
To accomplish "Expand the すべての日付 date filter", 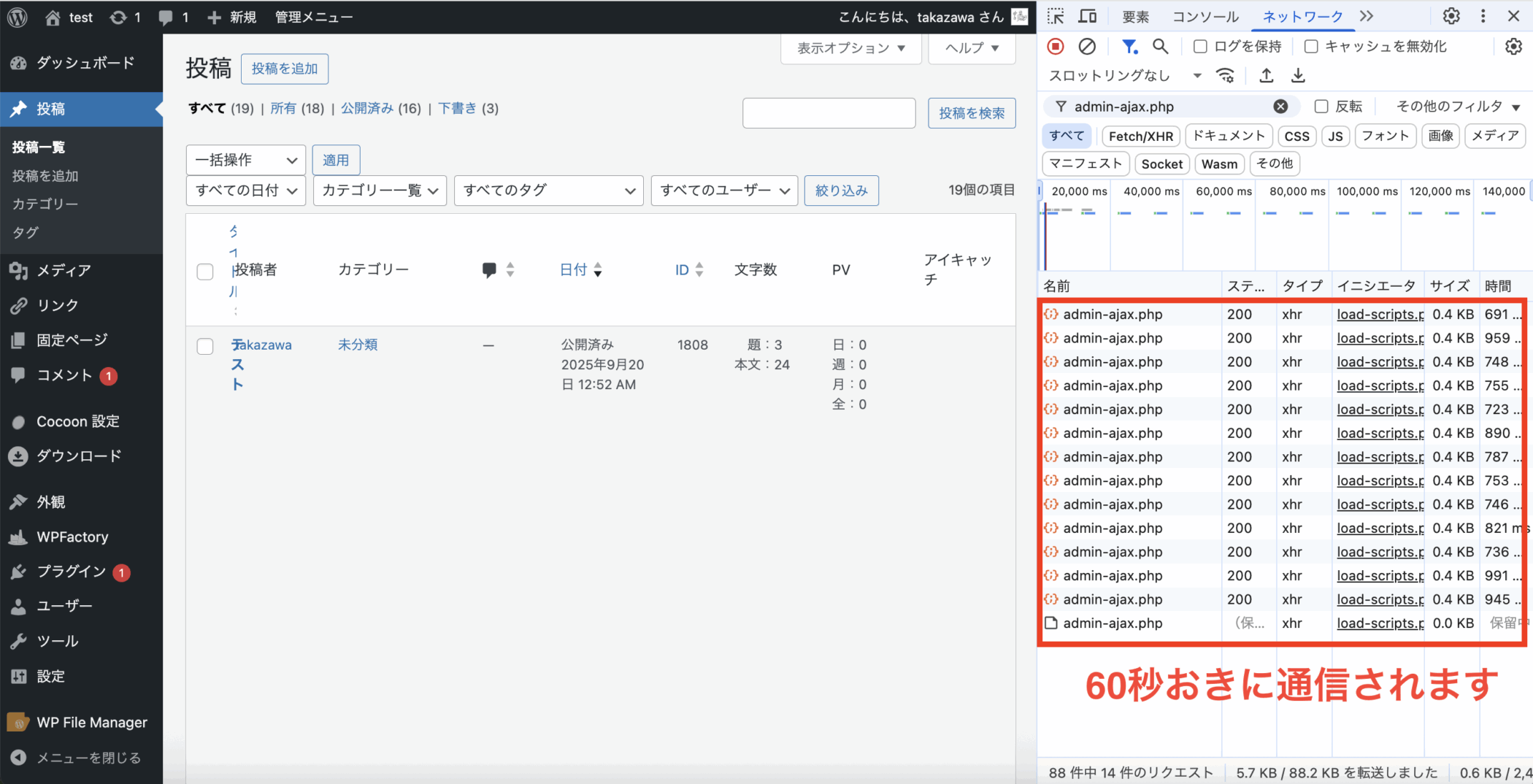I will [245, 191].
